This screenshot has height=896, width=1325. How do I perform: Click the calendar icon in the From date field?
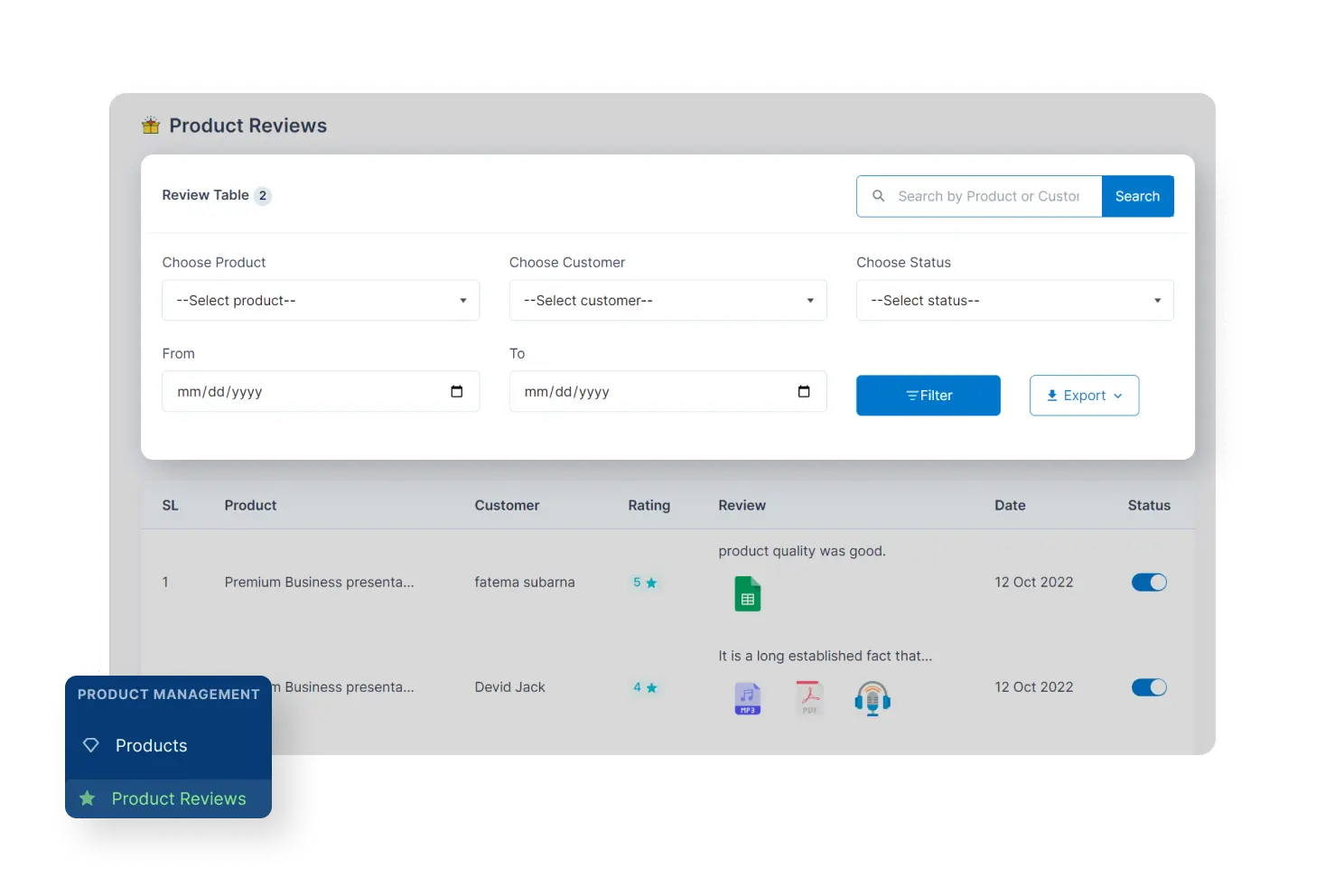pos(457,391)
